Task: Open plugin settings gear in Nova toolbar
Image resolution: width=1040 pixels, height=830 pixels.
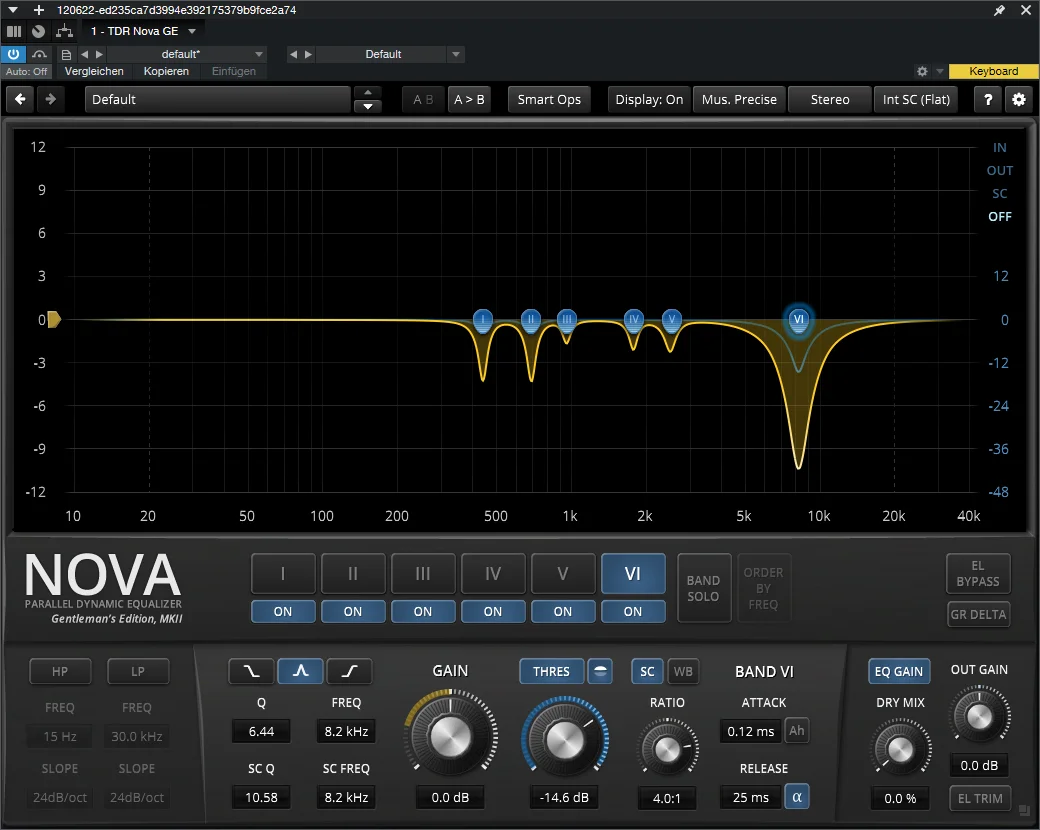Action: click(1019, 100)
